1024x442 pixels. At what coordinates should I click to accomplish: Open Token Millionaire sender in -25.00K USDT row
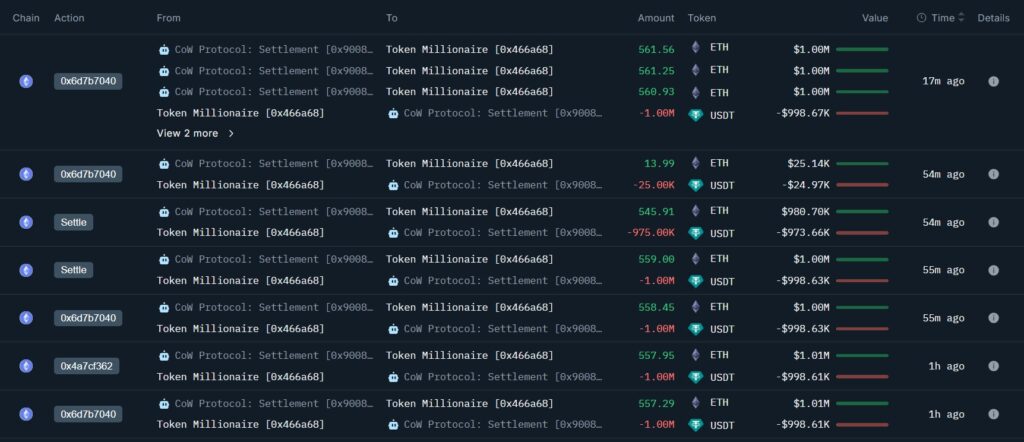pos(240,185)
